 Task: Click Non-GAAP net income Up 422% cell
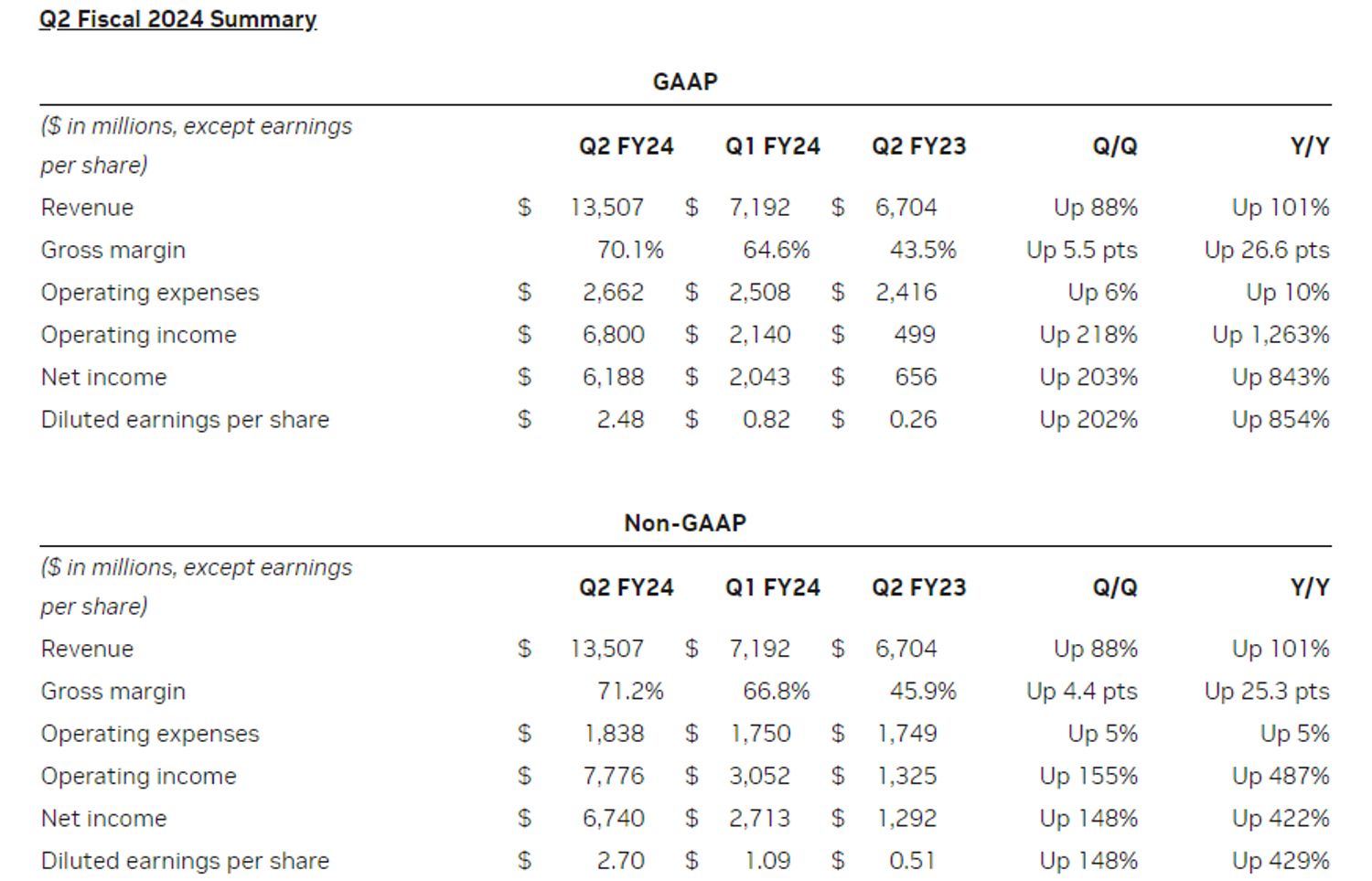coord(1281,818)
